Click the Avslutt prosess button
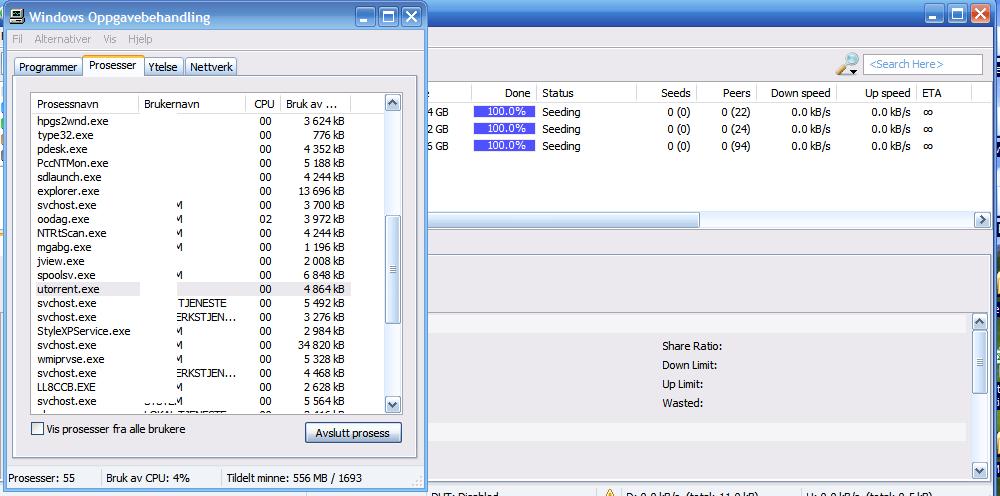 coord(353,433)
